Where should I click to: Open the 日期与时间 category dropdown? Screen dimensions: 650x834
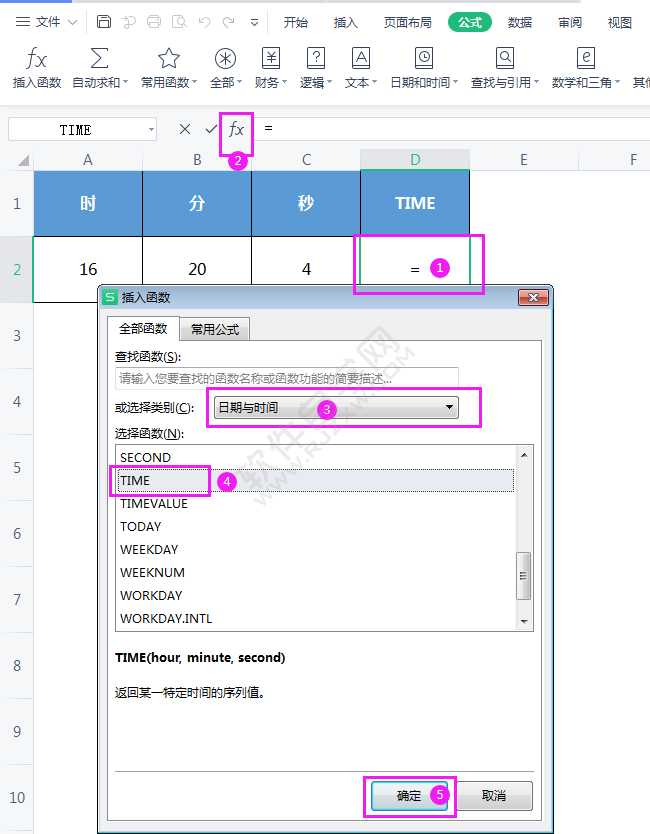pyautogui.click(x=336, y=408)
